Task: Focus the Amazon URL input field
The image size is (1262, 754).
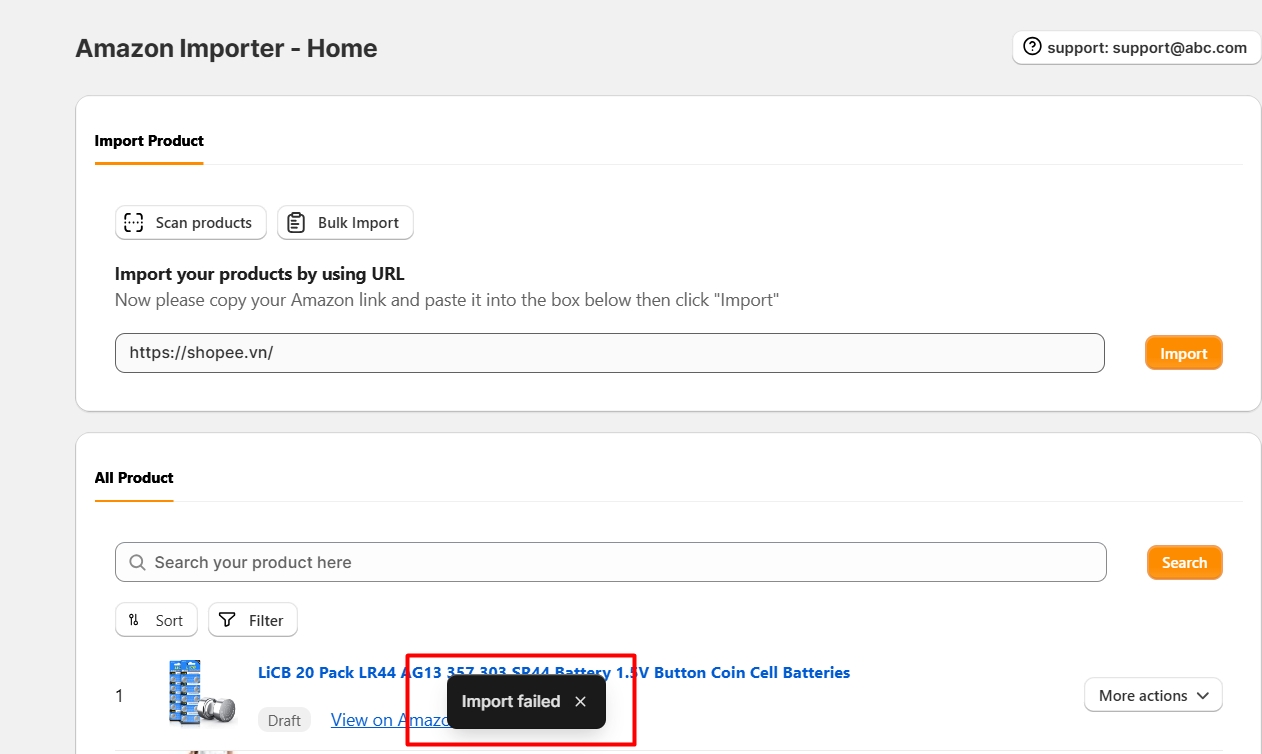Action: 609,353
